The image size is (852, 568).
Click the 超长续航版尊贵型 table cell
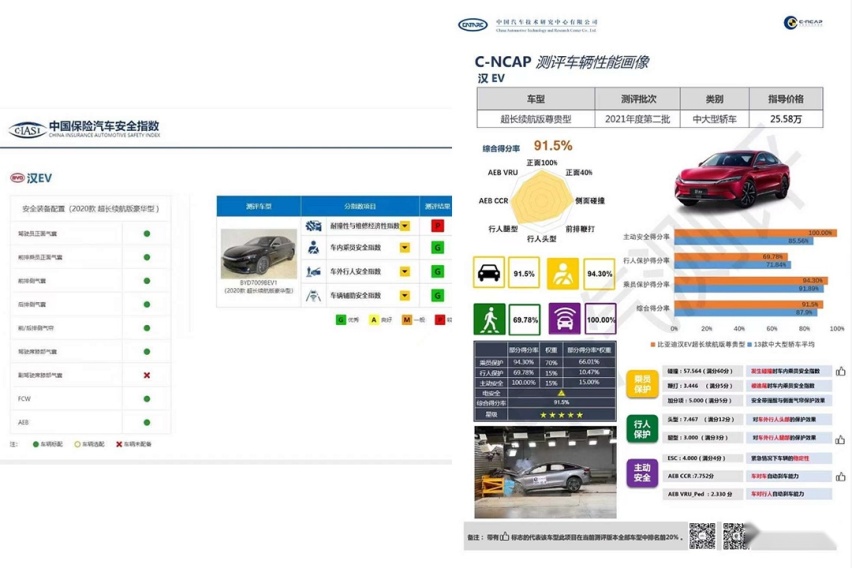coord(536,119)
